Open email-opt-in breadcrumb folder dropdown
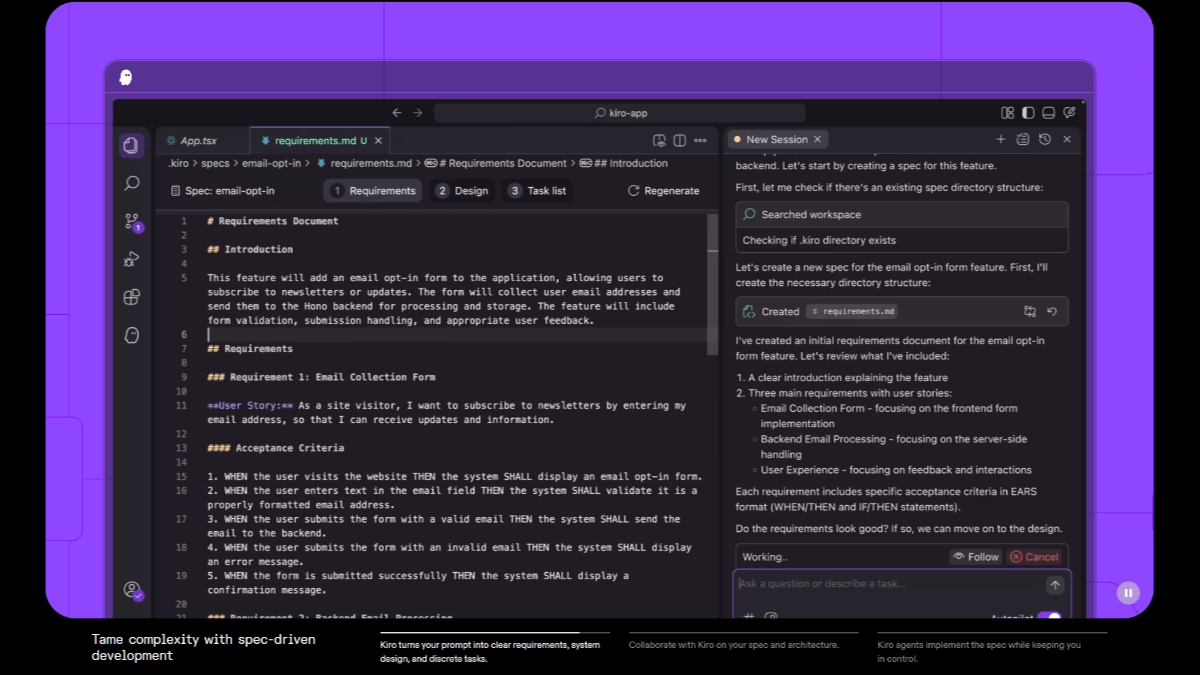 click(x=270, y=163)
